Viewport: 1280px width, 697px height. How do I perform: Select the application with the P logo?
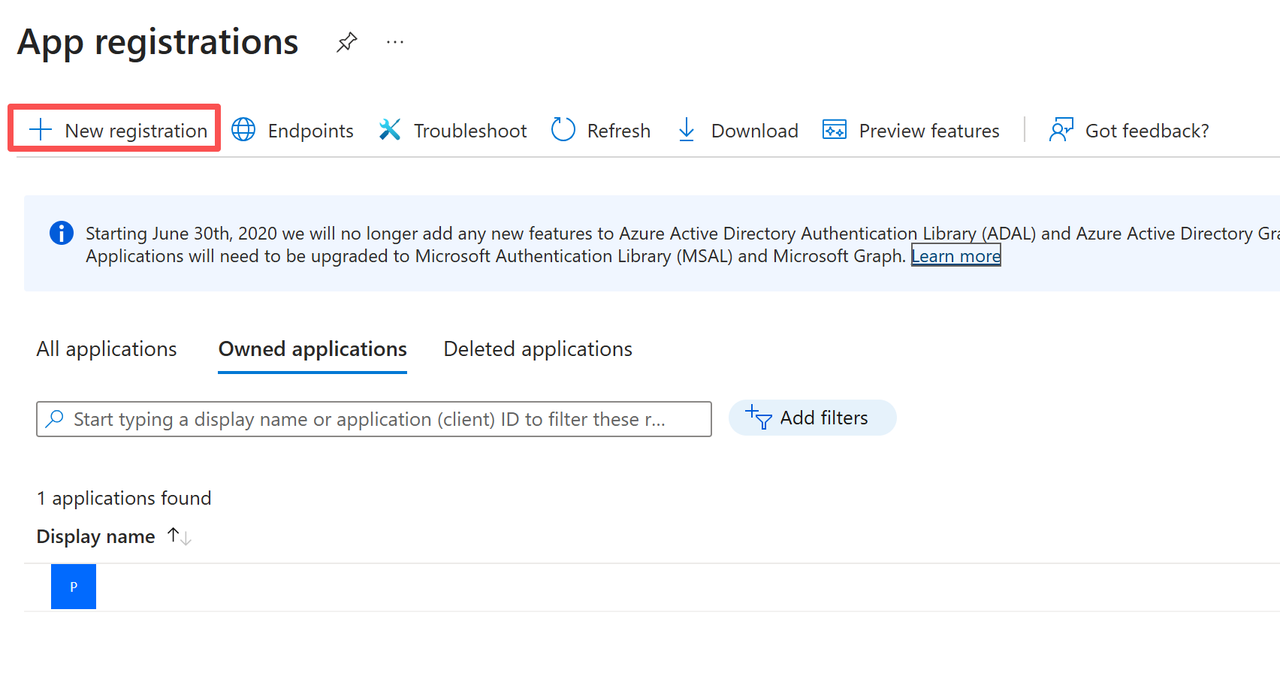tap(73, 586)
